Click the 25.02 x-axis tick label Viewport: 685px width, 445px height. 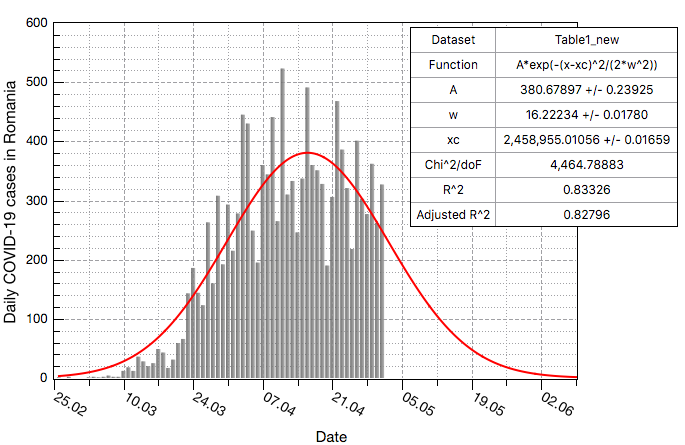click(x=68, y=403)
